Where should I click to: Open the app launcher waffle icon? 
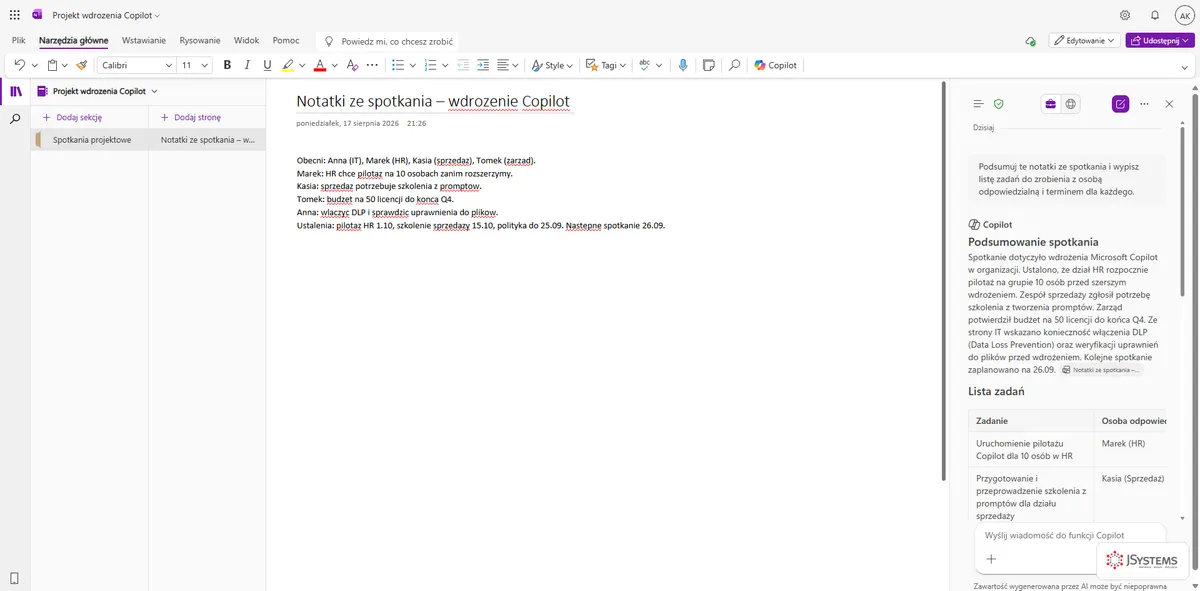click(x=14, y=15)
